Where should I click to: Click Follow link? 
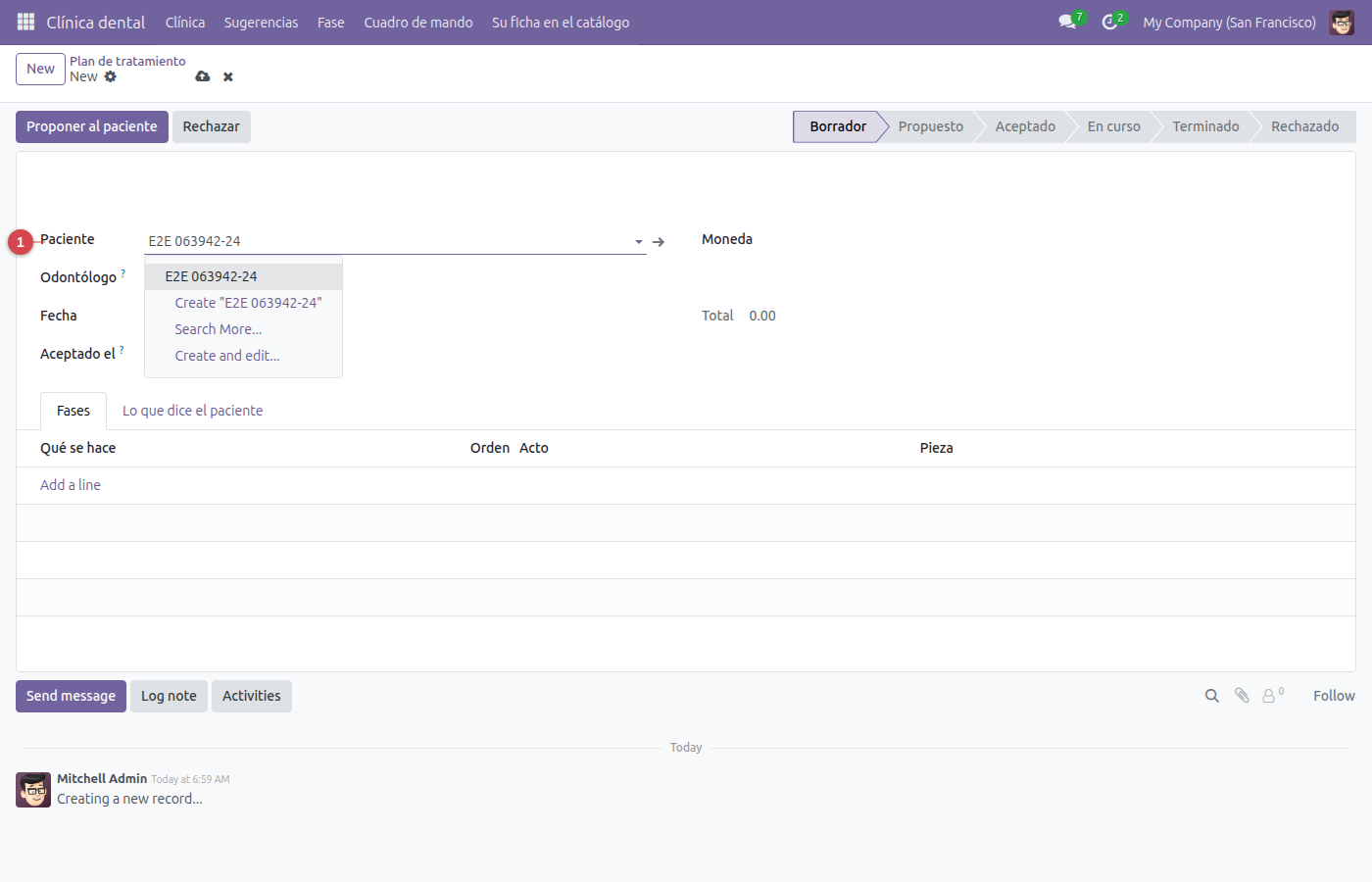click(1334, 696)
